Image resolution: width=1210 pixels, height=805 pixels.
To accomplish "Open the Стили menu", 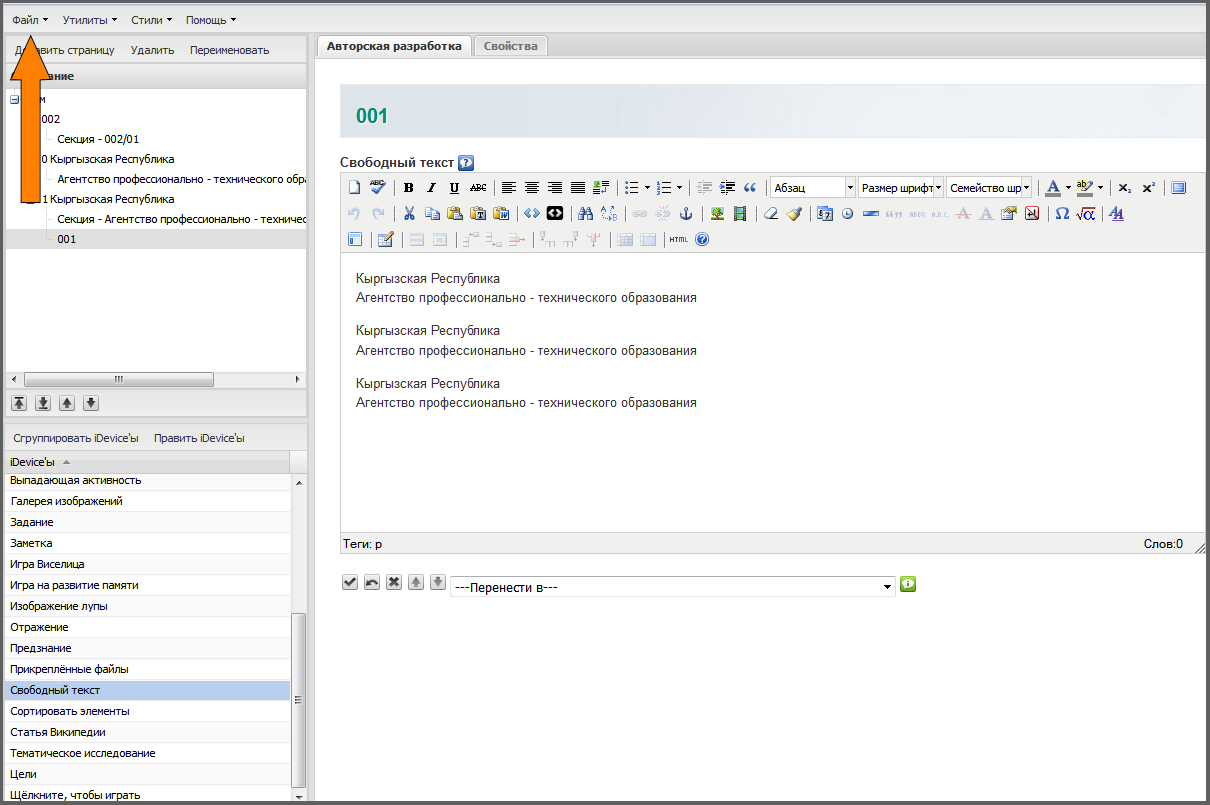I will [x=151, y=19].
